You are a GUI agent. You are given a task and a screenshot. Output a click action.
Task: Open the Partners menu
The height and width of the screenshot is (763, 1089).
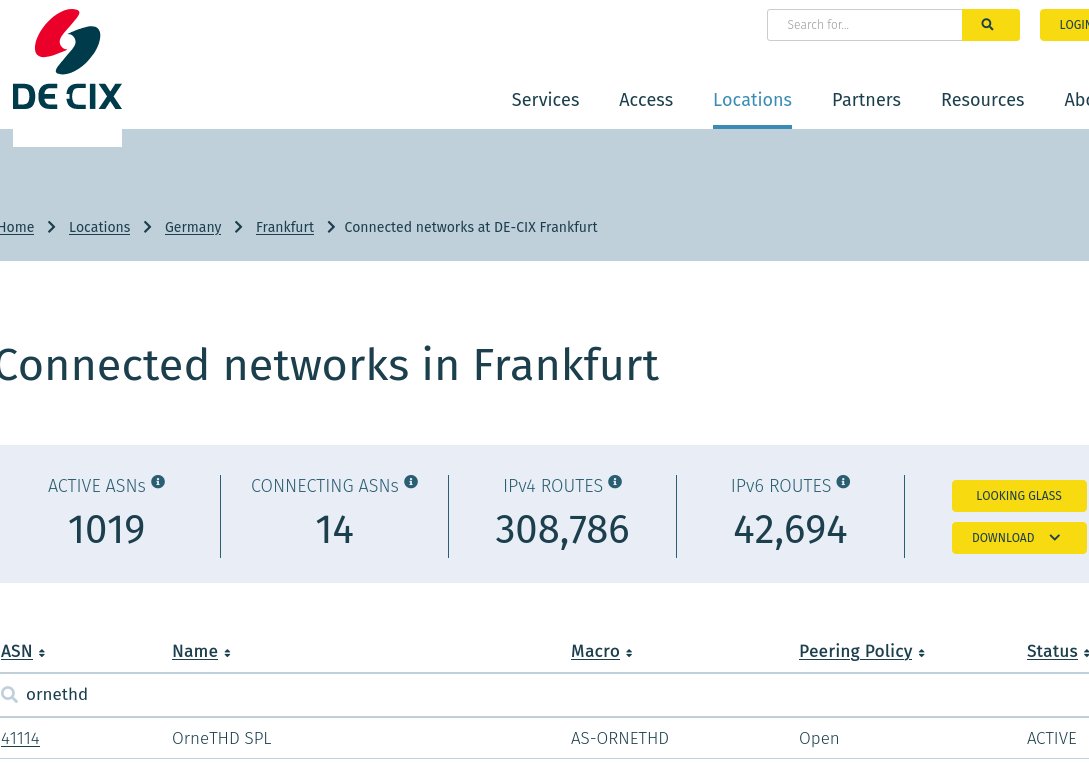tap(866, 100)
